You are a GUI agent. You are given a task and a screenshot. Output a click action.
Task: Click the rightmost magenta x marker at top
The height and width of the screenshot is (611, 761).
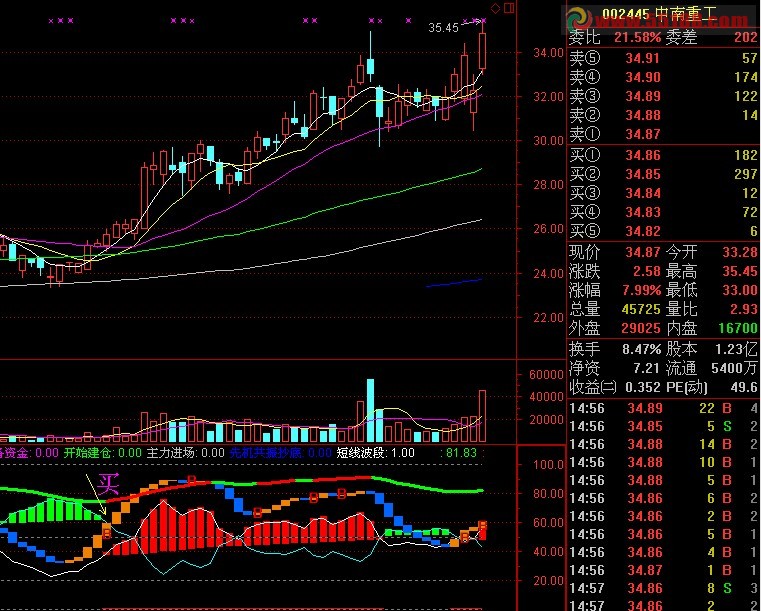tap(483, 20)
